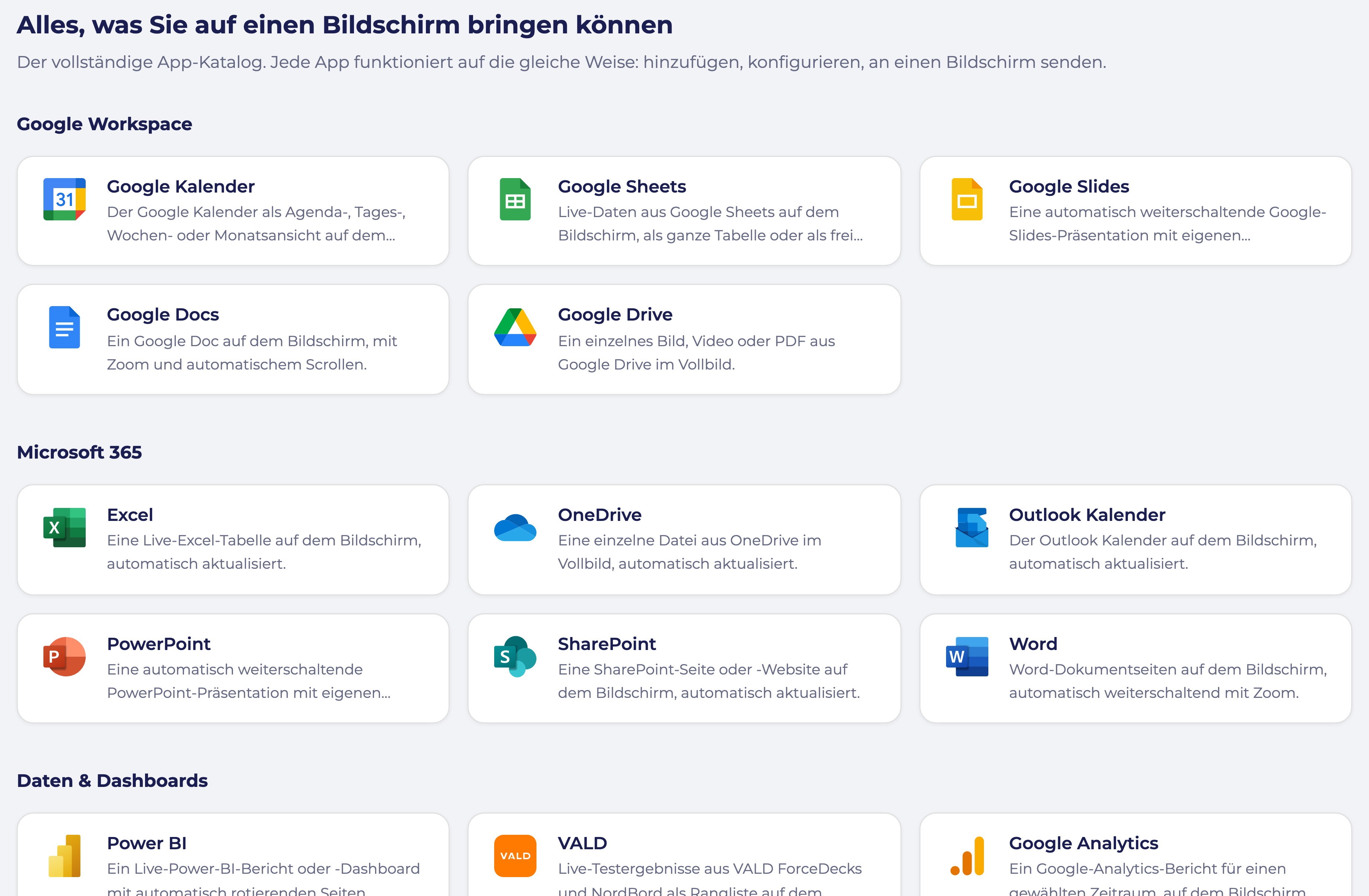Screen dimensions: 1369x896
Task: Select the OneDrive title
Action: [600, 515]
